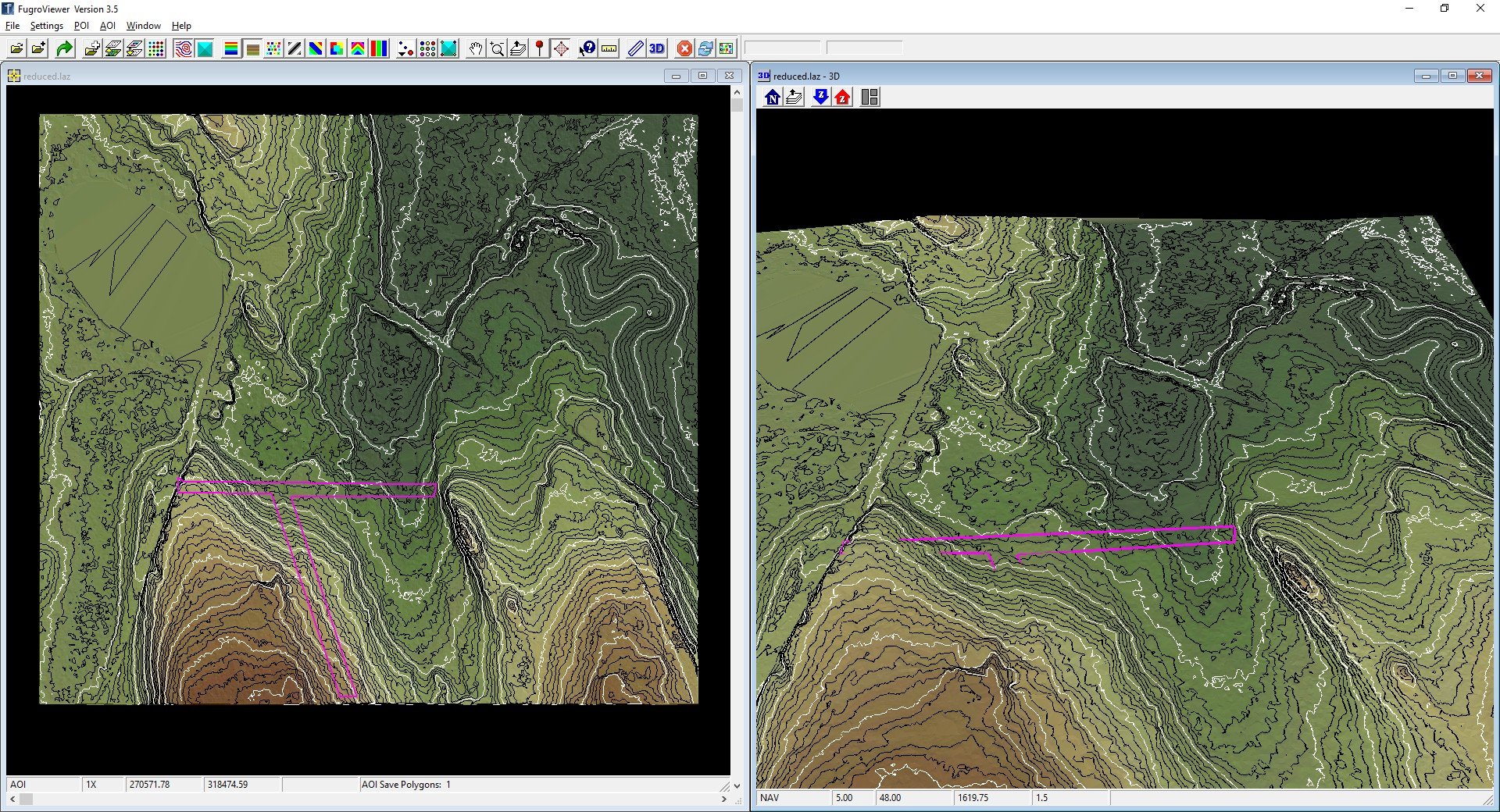Viewport: 1500px width, 812px height.
Task: Select the red pushpin POI tool
Action: click(539, 48)
